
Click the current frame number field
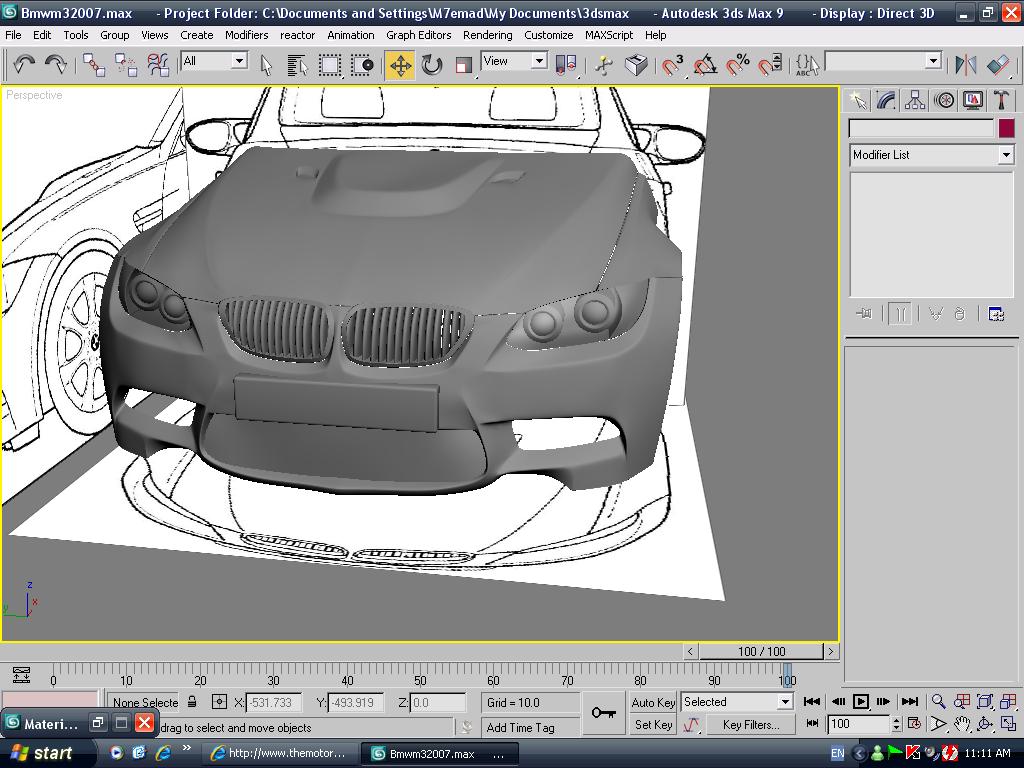[859, 724]
